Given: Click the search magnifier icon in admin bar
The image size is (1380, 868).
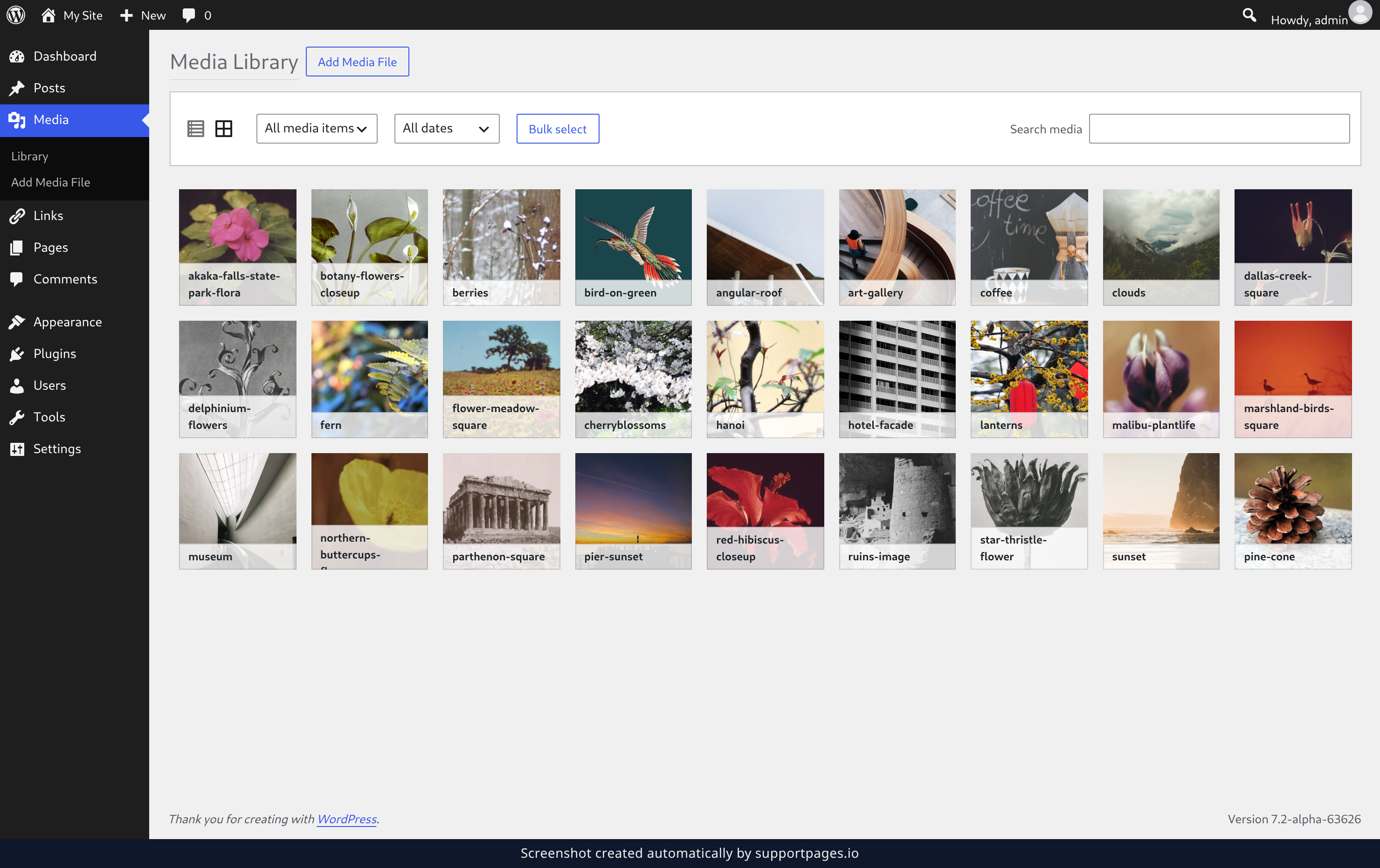Looking at the screenshot, I should coord(1249,15).
